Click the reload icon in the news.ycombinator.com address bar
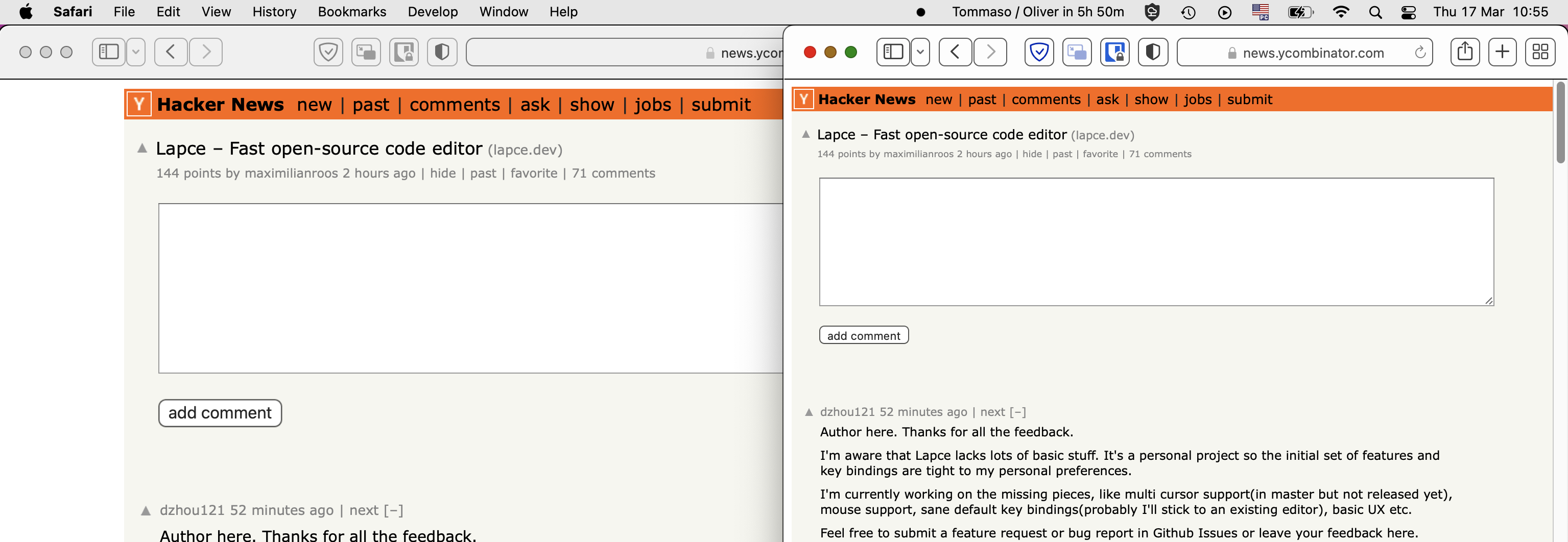Image resolution: width=1568 pixels, height=542 pixels. tap(1420, 53)
